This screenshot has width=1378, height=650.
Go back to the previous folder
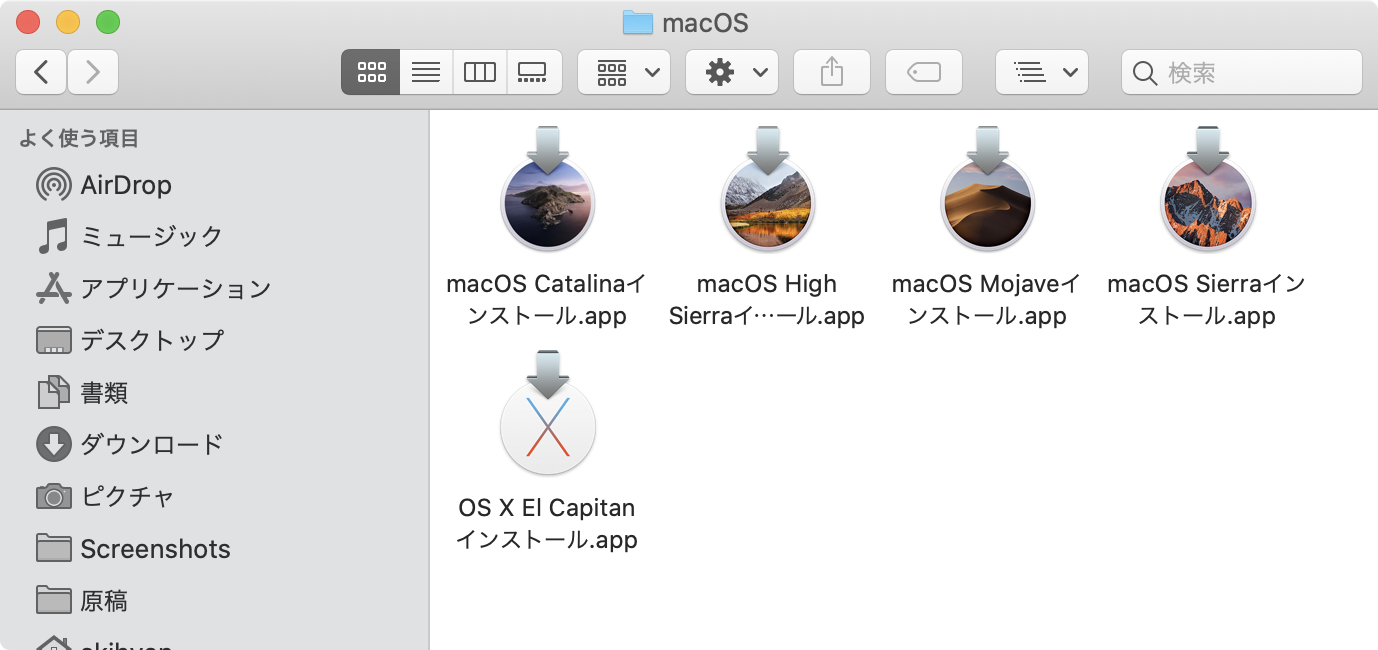[x=40, y=71]
